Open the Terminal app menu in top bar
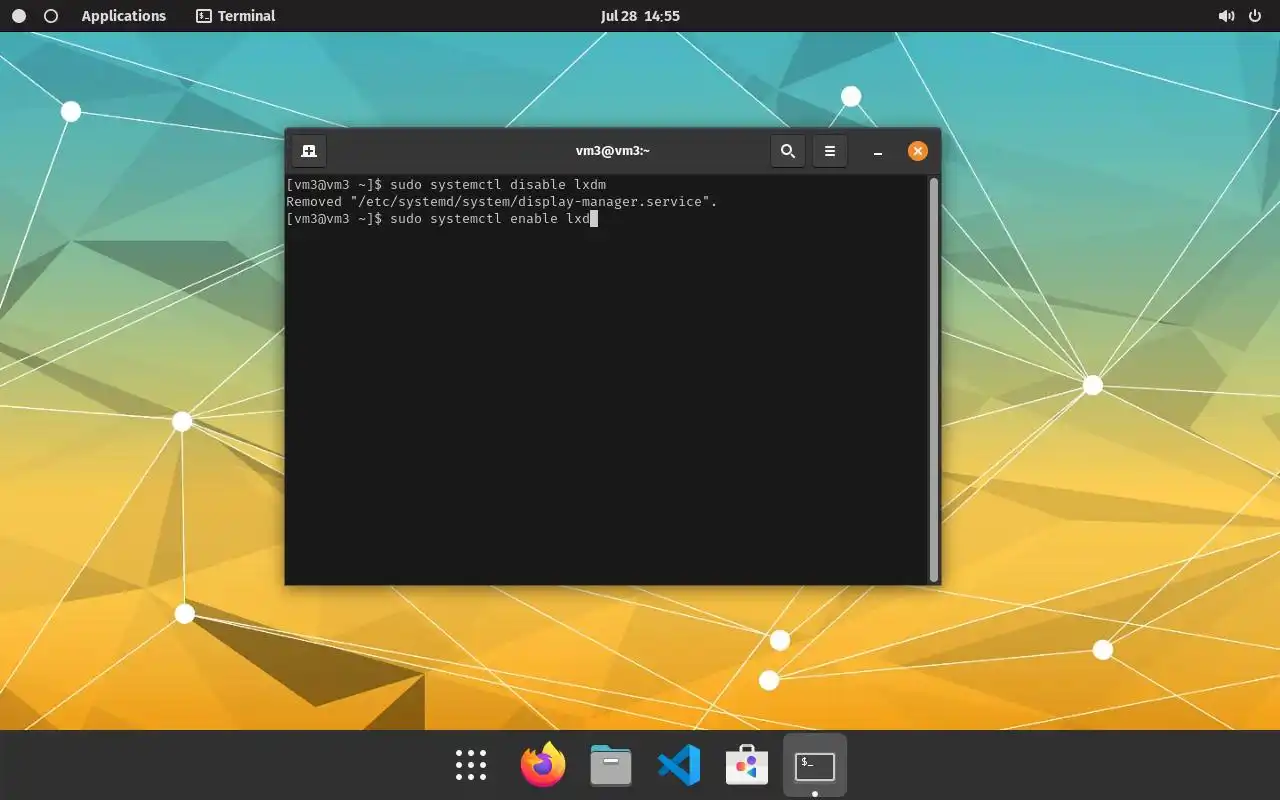 236,16
